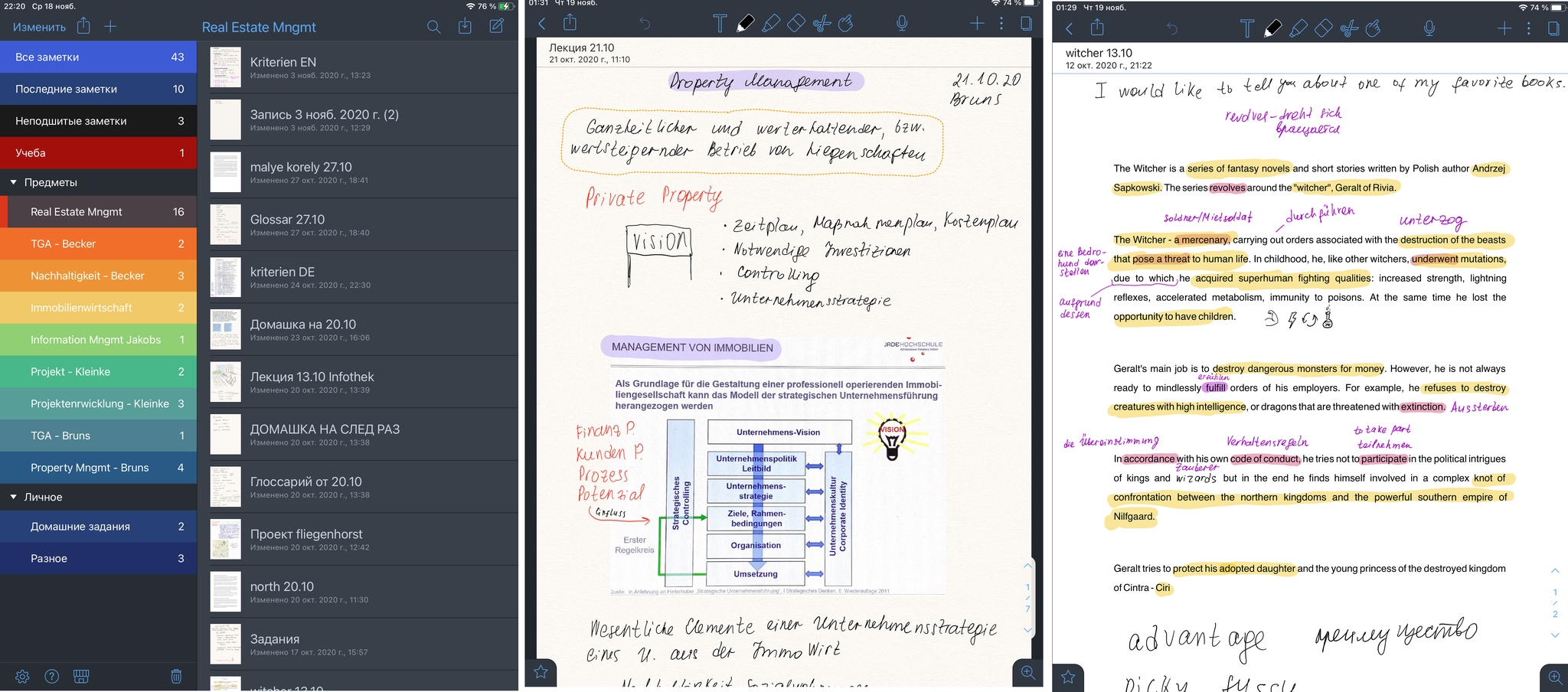This screenshot has height=692, width=1568.
Task: Jump to next page in Лекция 21.10 scroller
Action: point(1027,630)
